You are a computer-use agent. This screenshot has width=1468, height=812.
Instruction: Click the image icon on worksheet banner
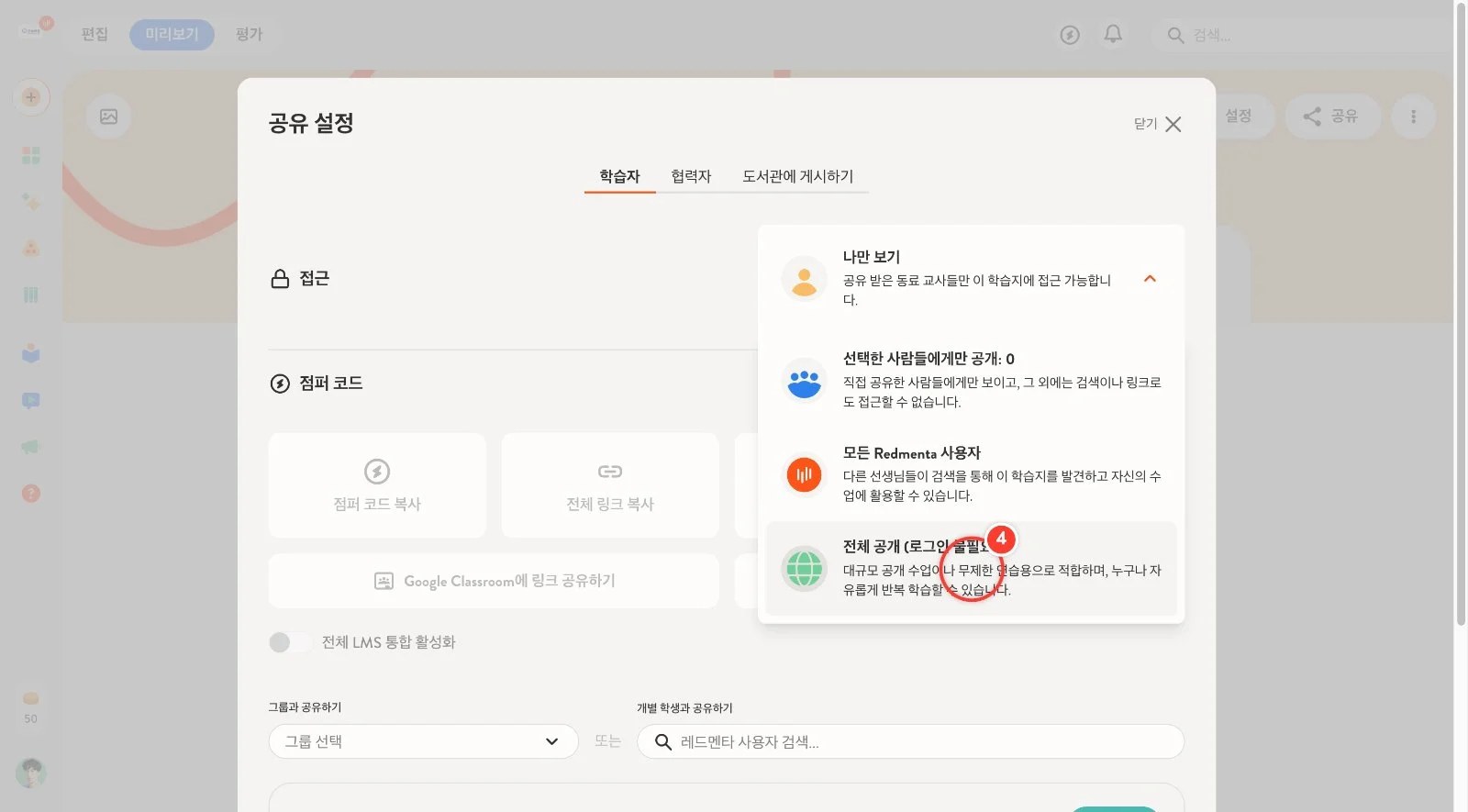(x=108, y=117)
